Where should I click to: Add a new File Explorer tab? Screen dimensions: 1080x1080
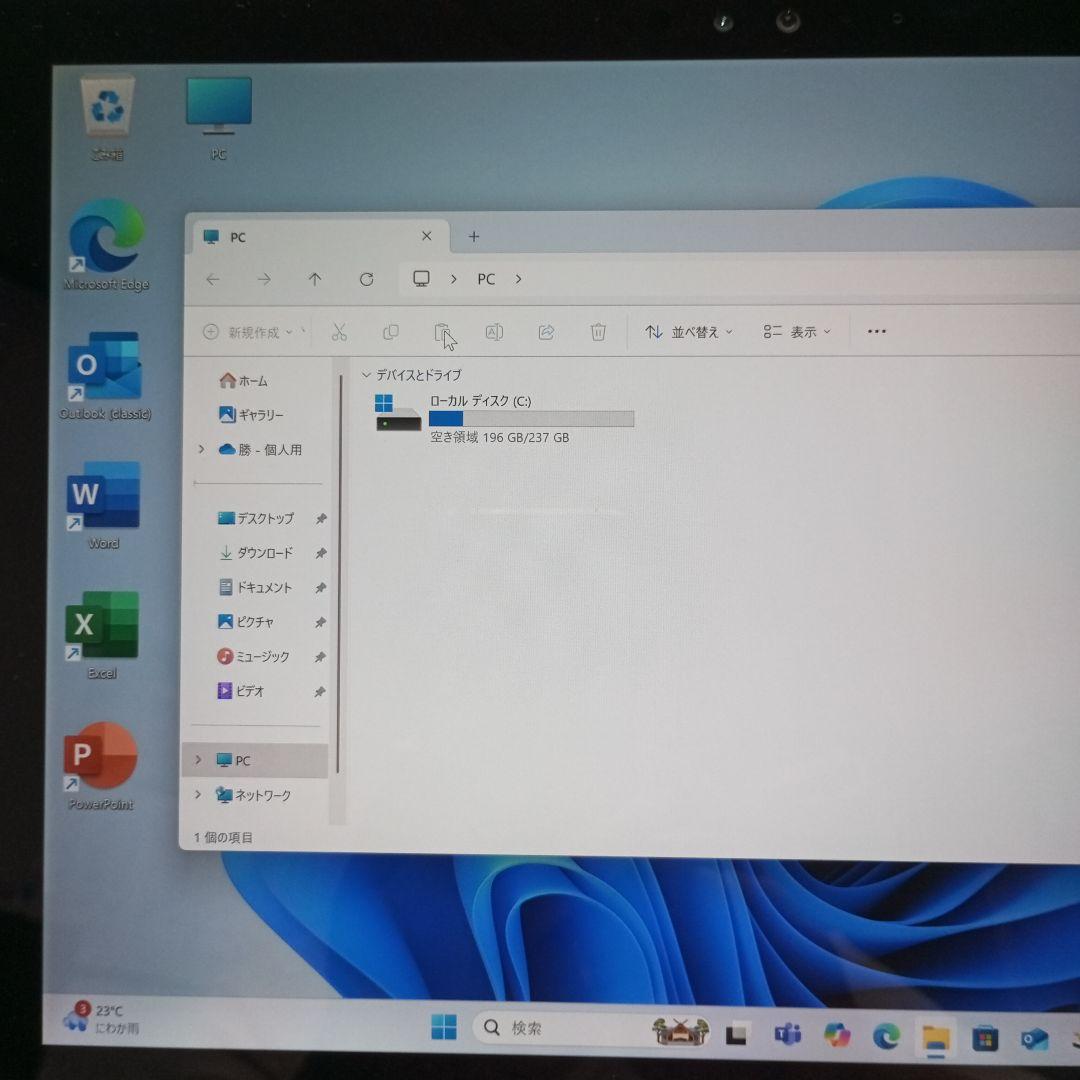(474, 236)
